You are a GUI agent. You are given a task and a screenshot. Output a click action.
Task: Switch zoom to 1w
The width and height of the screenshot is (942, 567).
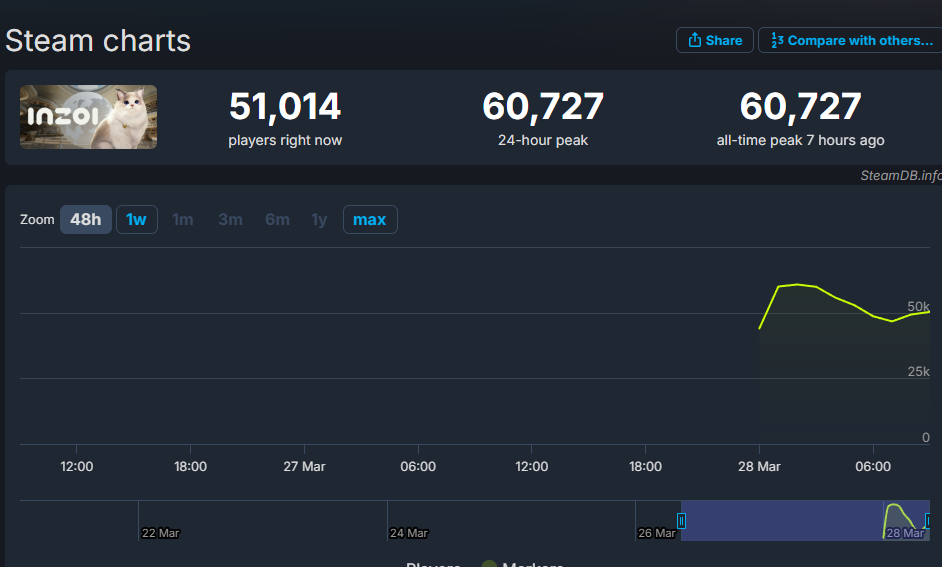click(136, 219)
